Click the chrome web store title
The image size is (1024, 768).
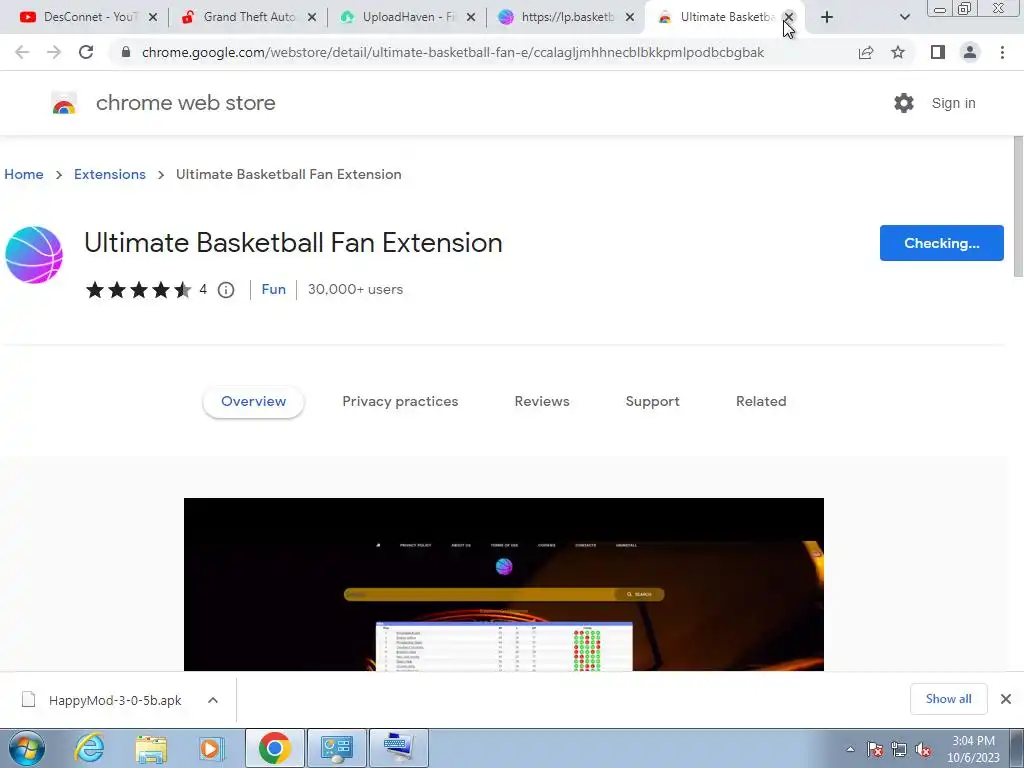(x=185, y=103)
